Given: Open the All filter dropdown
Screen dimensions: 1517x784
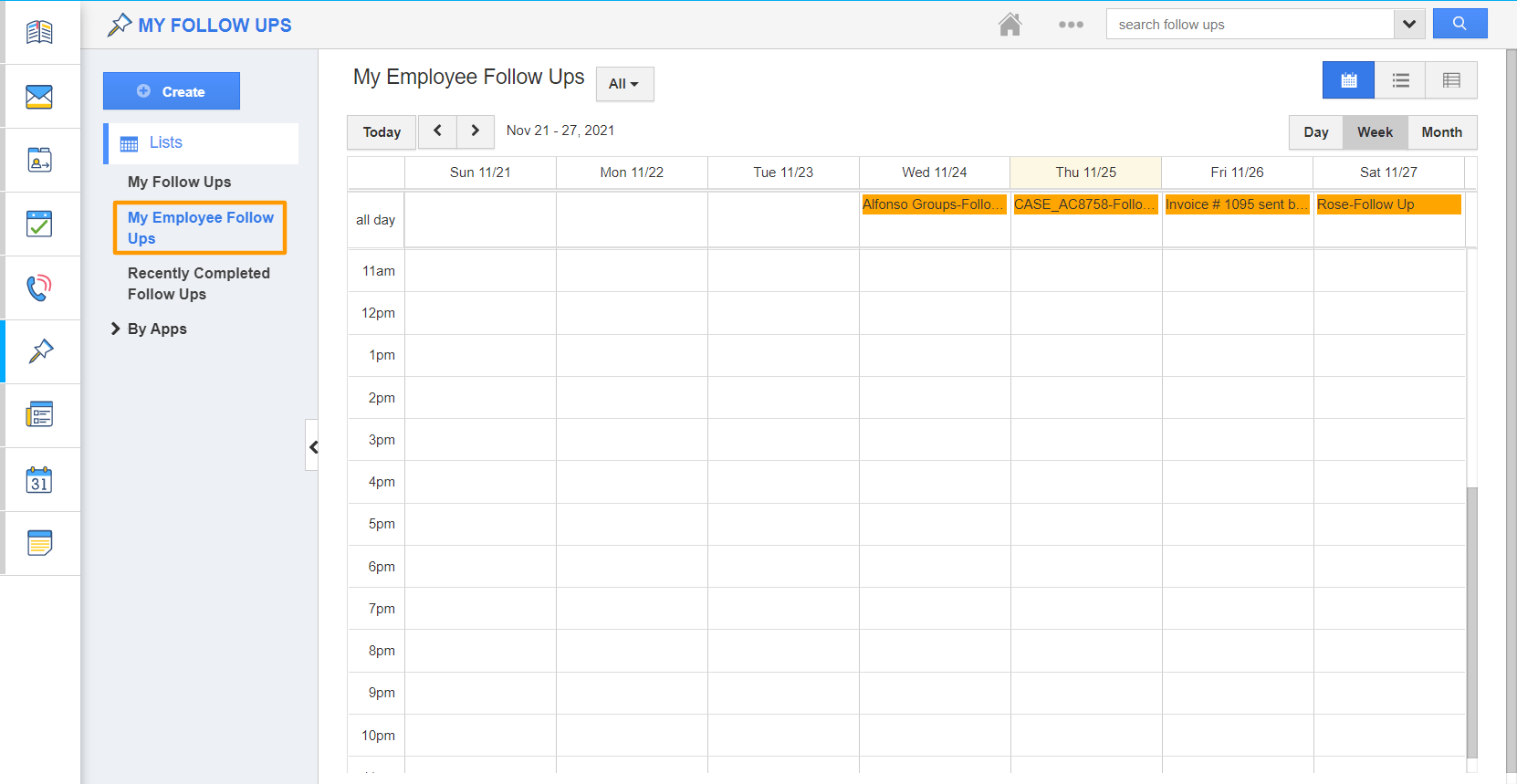Looking at the screenshot, I should (624, 84).
